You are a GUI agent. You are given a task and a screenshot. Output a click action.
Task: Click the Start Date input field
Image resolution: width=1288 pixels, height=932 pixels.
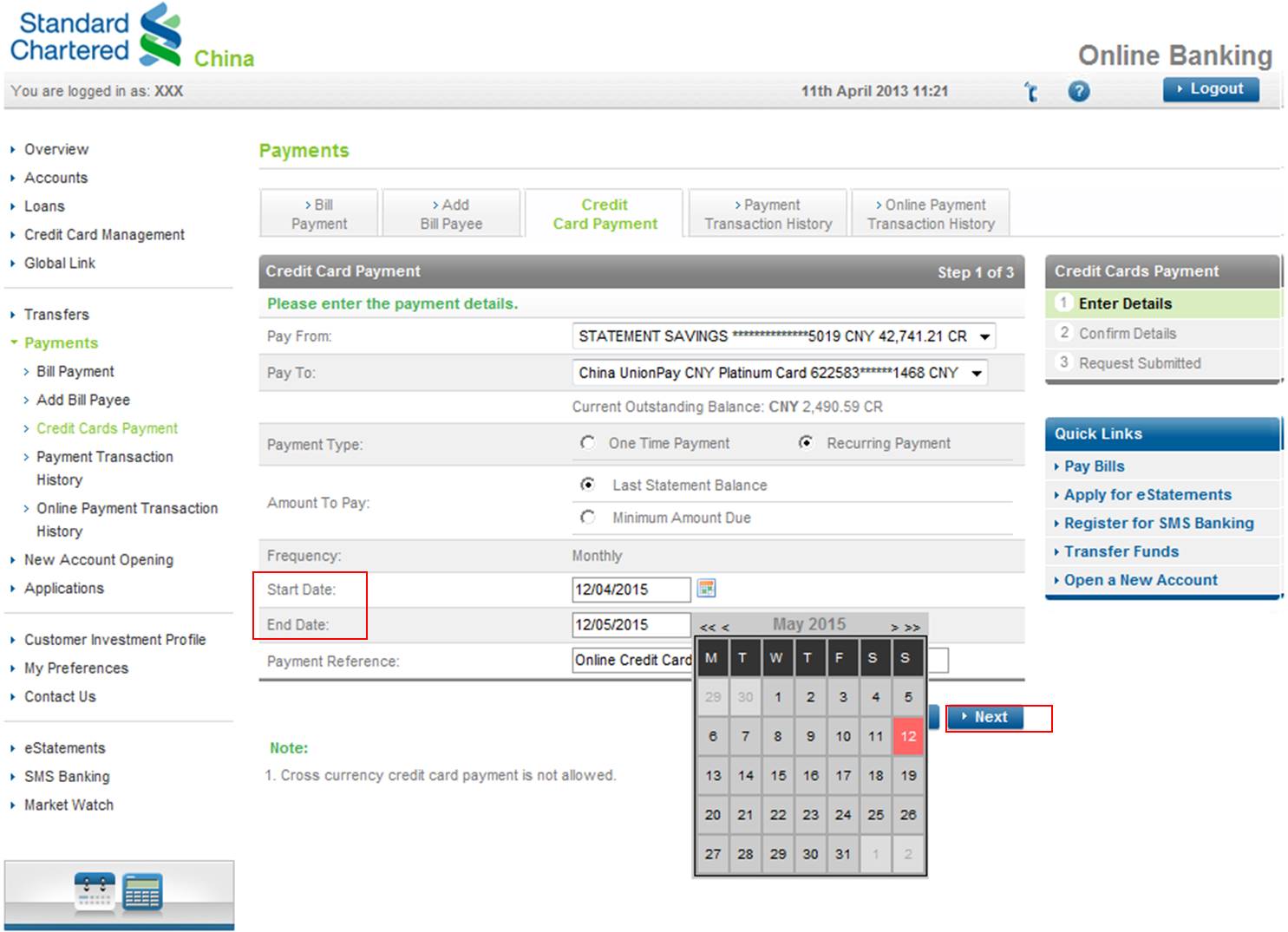pyautogui.click(x=631, y=590)
